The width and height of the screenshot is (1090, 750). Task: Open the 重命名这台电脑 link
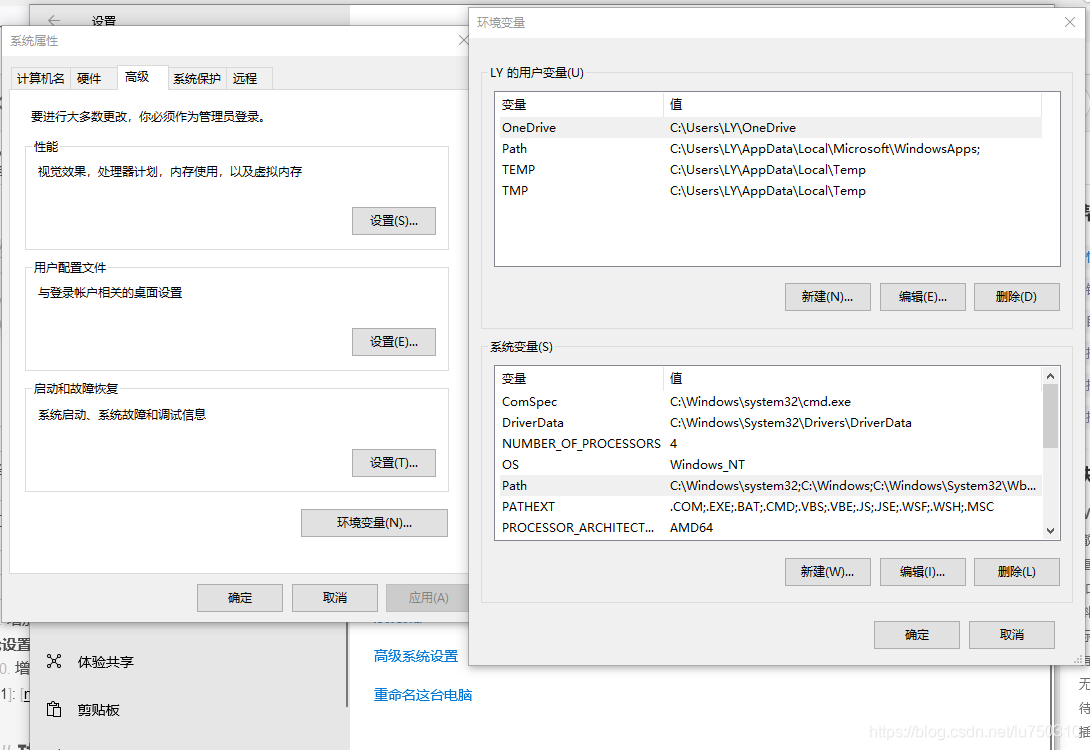coord(423,695)
